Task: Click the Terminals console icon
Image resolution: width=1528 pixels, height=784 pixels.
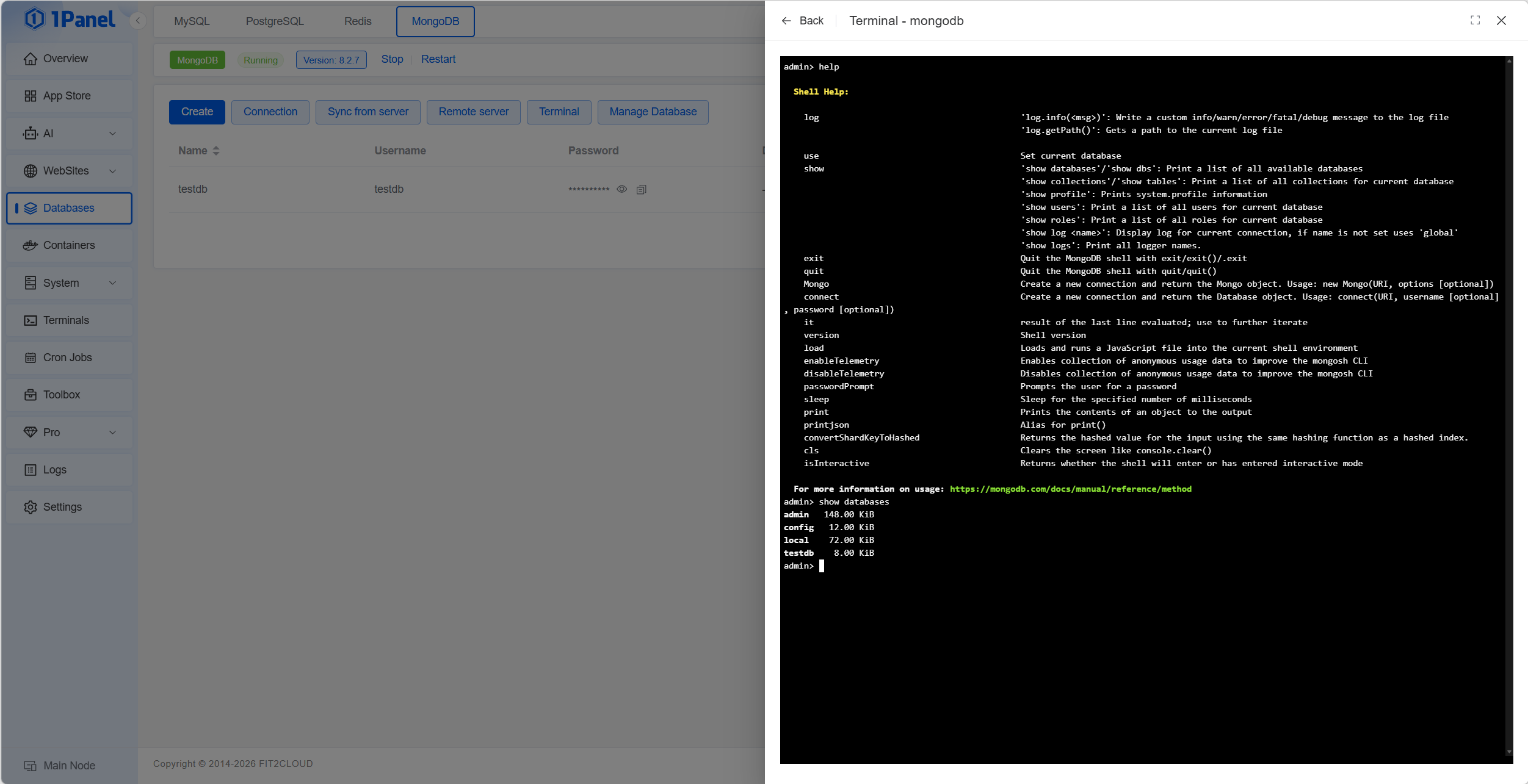Action: point(31,320)
